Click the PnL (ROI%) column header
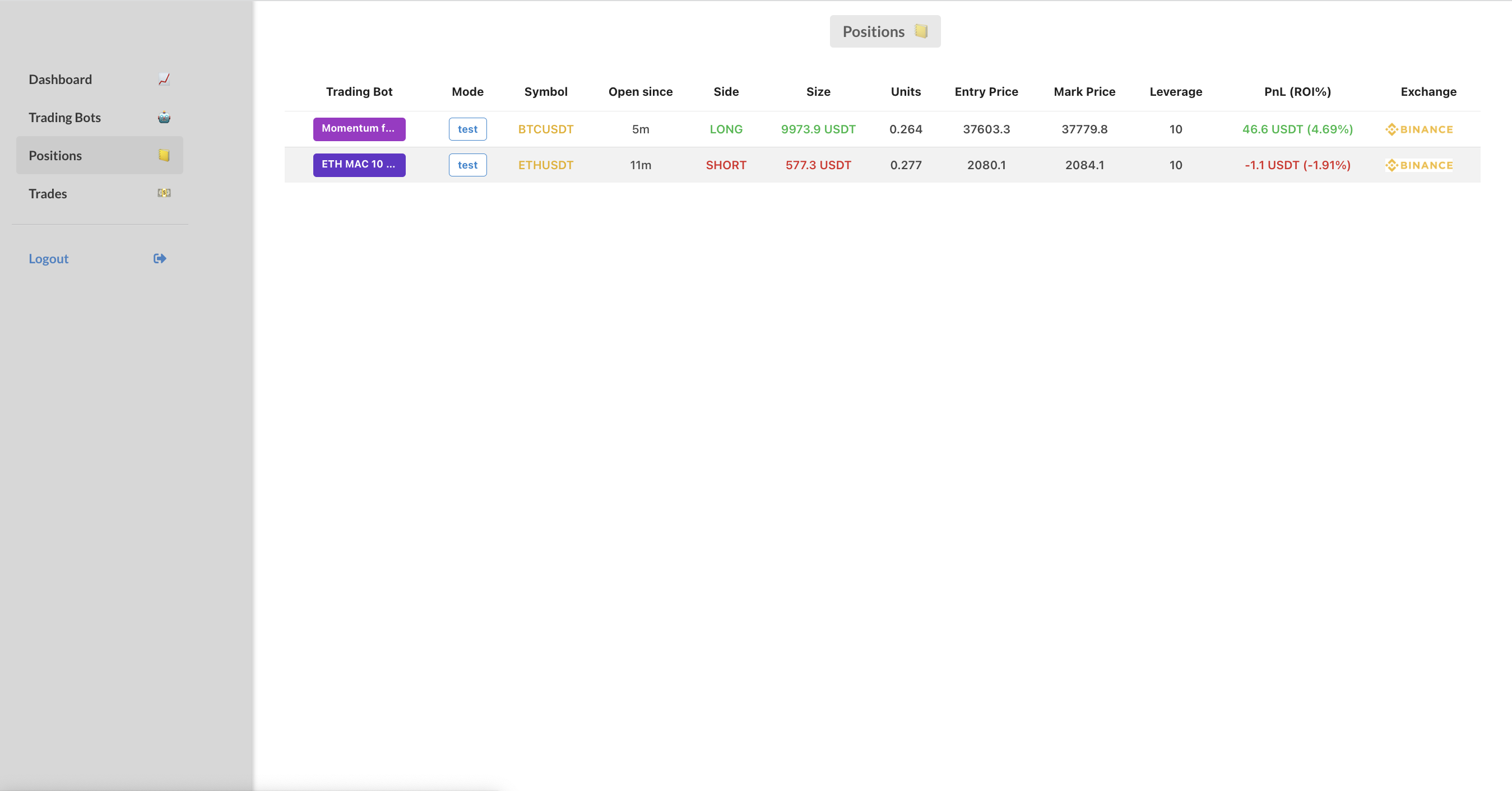This screenshot has height=791, width=1512. point(1297,91)
